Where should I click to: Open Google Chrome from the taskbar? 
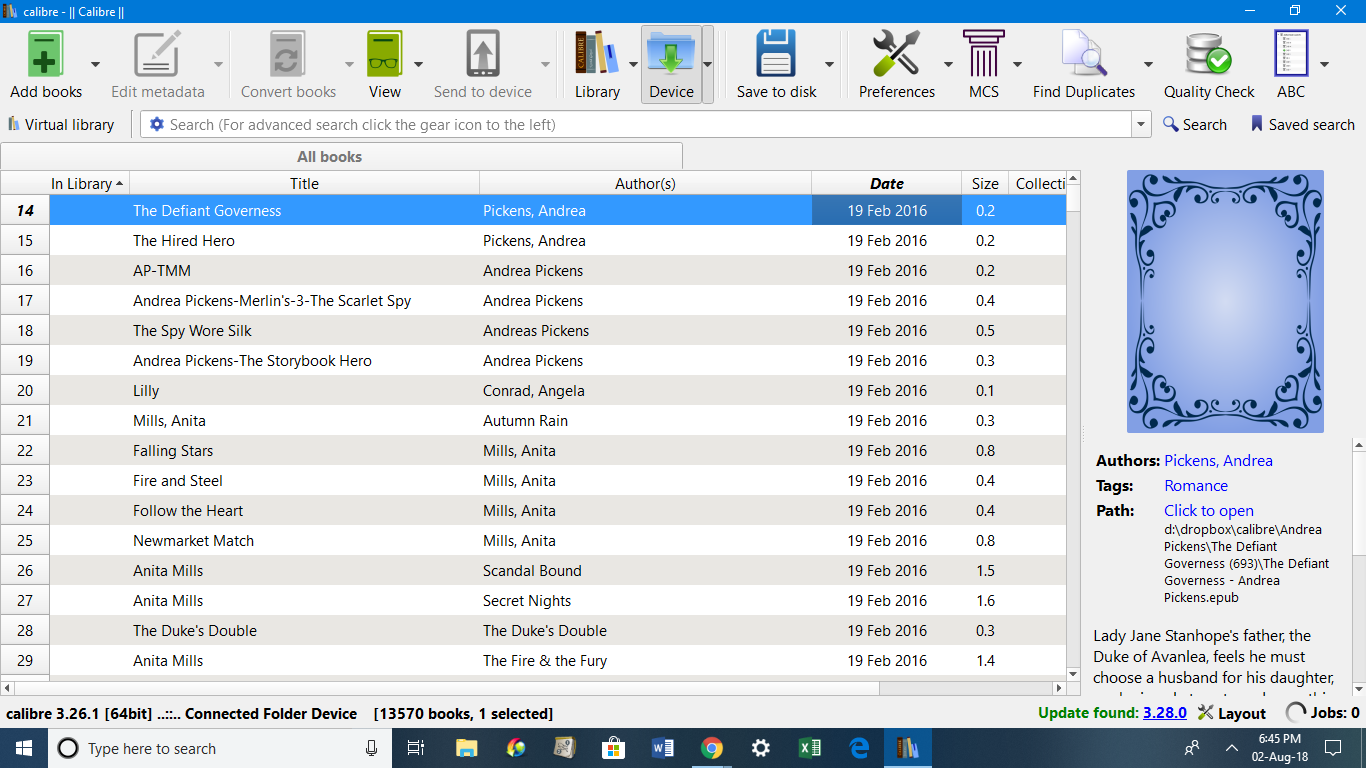tap(712, 748)
